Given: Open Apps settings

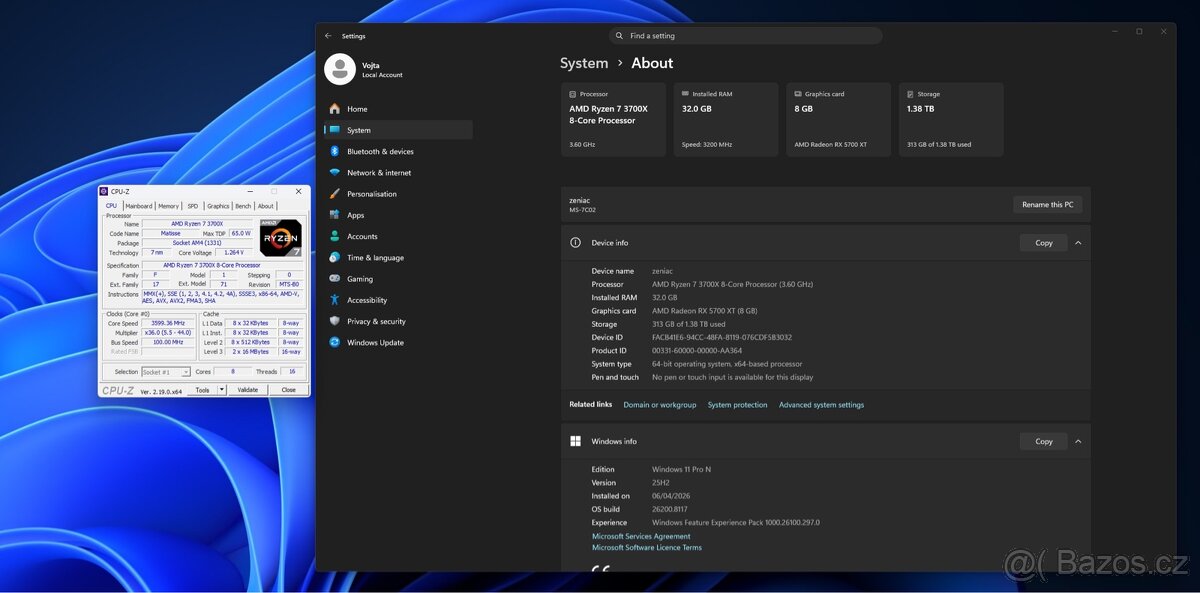Looking at the screenshot, I should point(398,215).
